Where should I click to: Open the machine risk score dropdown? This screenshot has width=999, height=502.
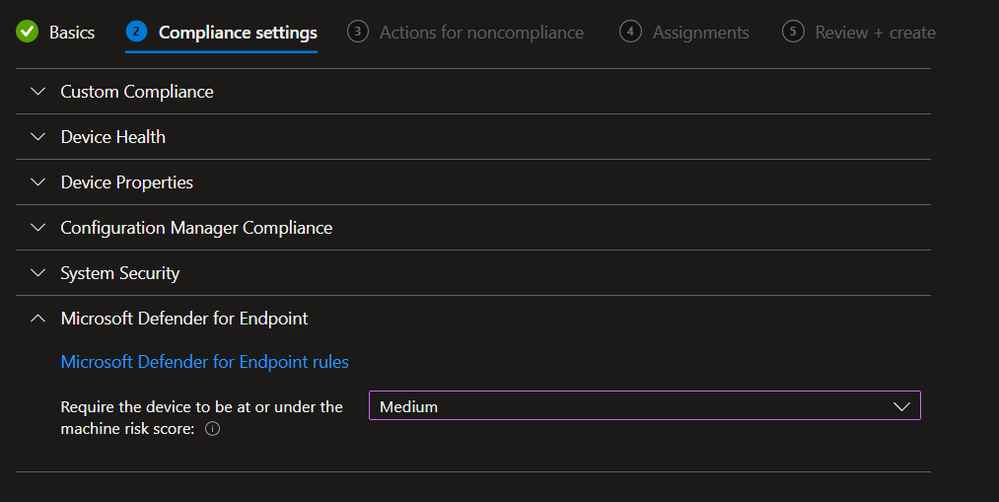point(644,406)
